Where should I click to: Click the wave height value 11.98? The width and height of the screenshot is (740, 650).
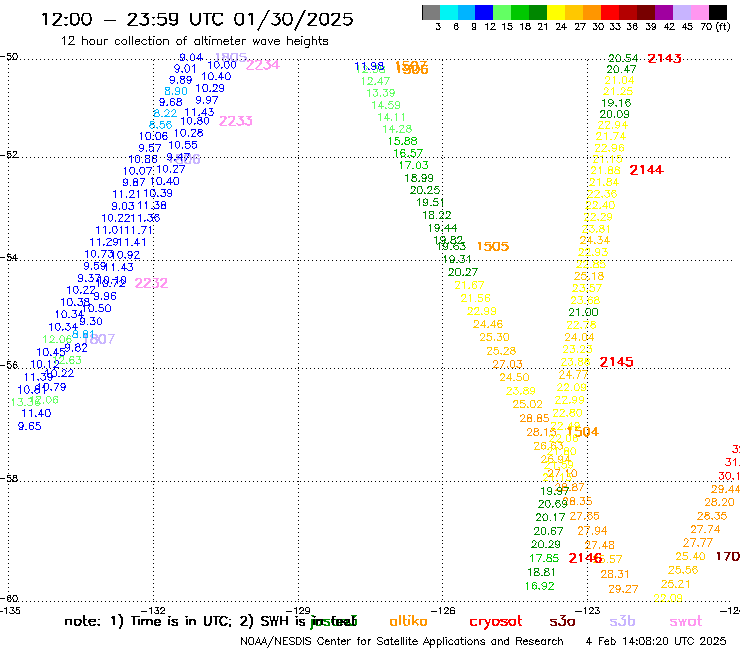click(x=369, y=67)
